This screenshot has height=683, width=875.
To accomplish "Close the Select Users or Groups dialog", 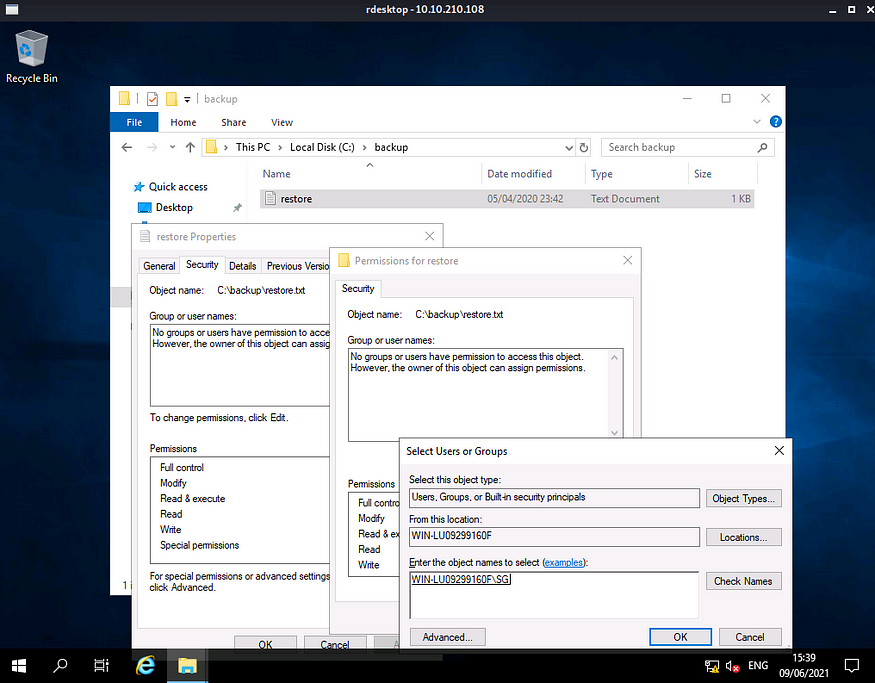I will coord(779,450).
